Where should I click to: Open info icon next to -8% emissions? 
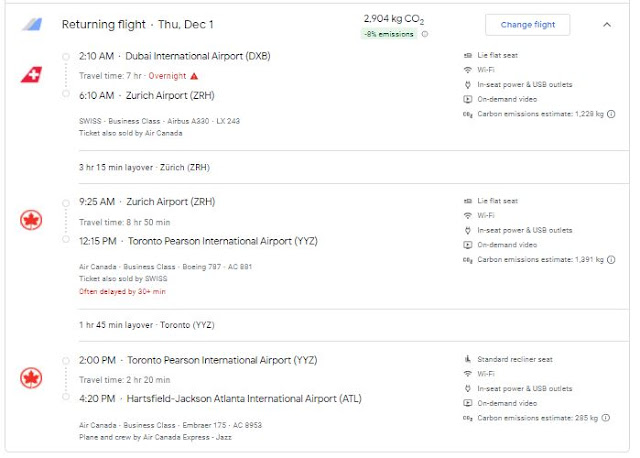click(425, 34)
